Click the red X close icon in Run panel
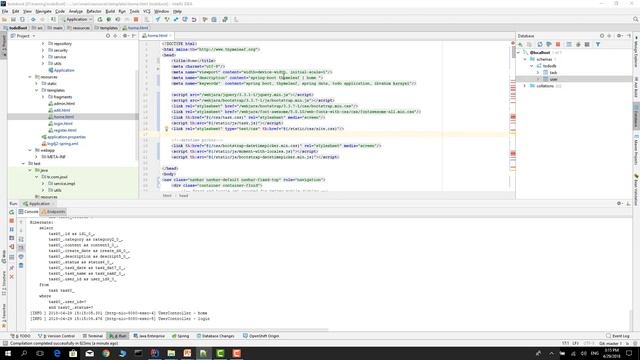The image size is (640, 360). click(x=11, y=277)
